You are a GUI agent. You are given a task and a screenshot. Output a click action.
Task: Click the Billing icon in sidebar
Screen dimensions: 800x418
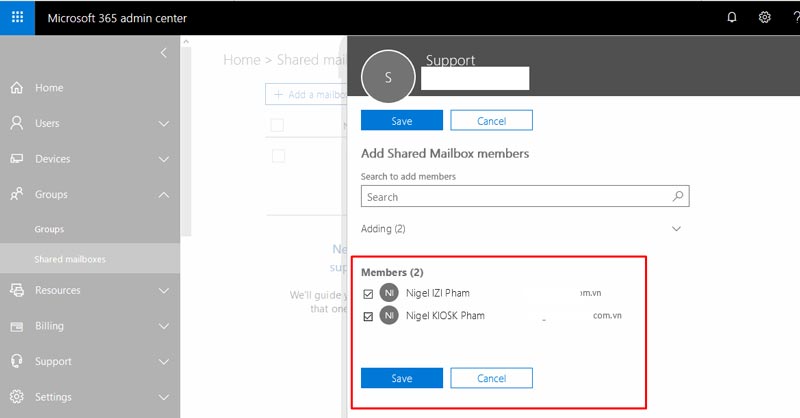point(17,326)
